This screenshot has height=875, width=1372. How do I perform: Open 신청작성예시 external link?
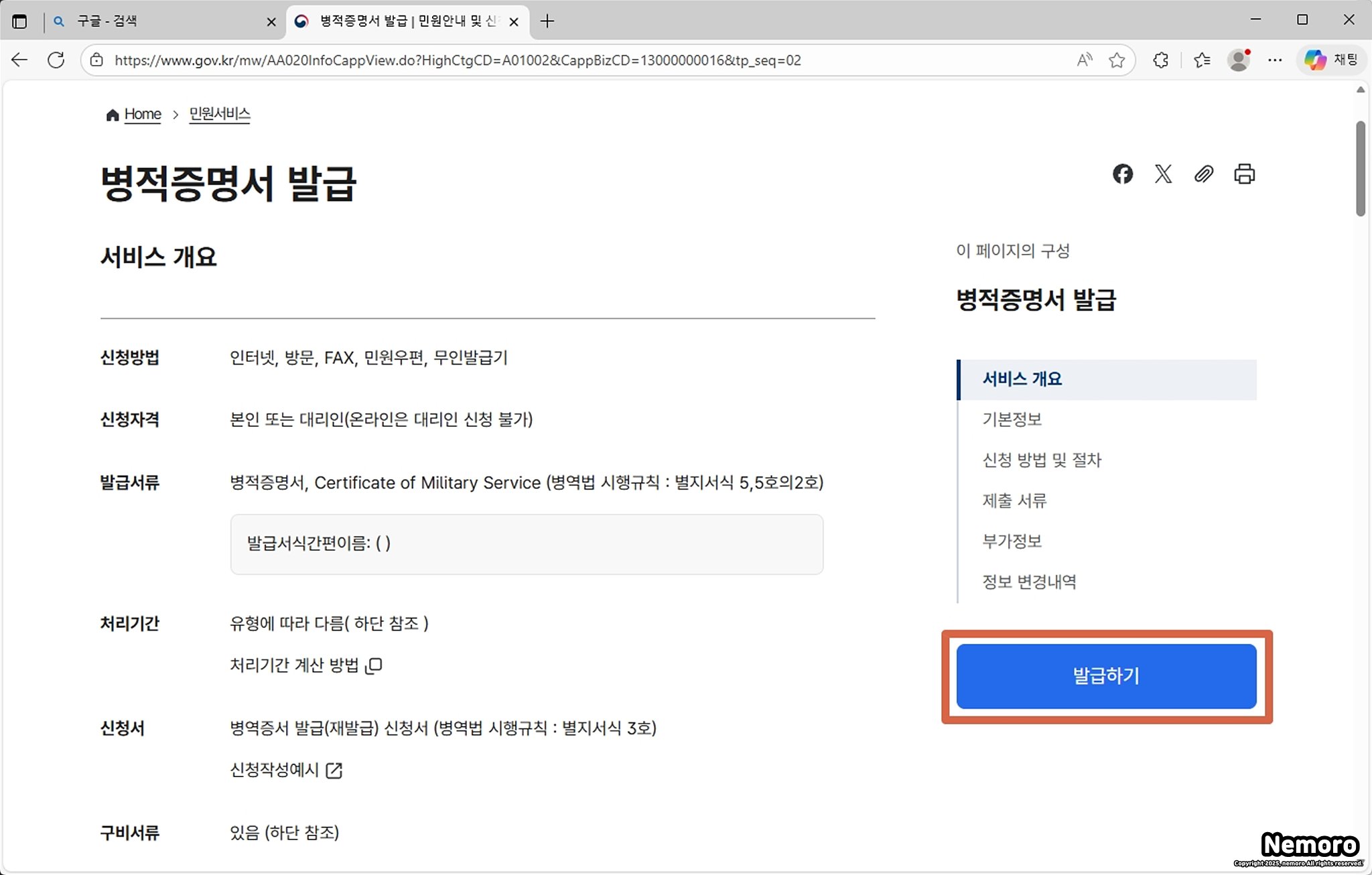click(x=286, y=770)
